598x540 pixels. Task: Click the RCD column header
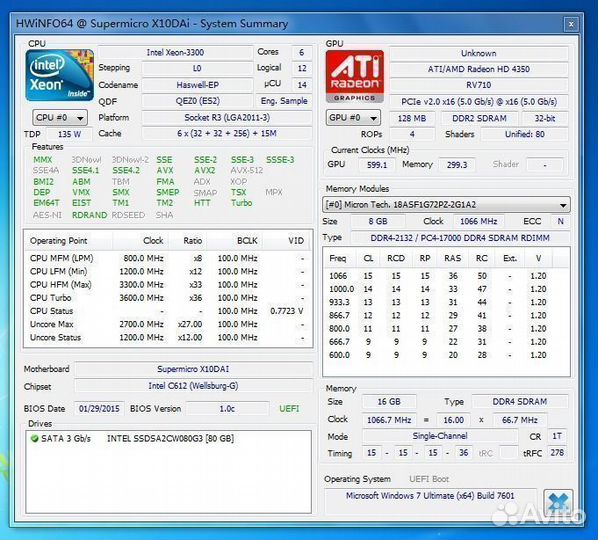[396, 258]
